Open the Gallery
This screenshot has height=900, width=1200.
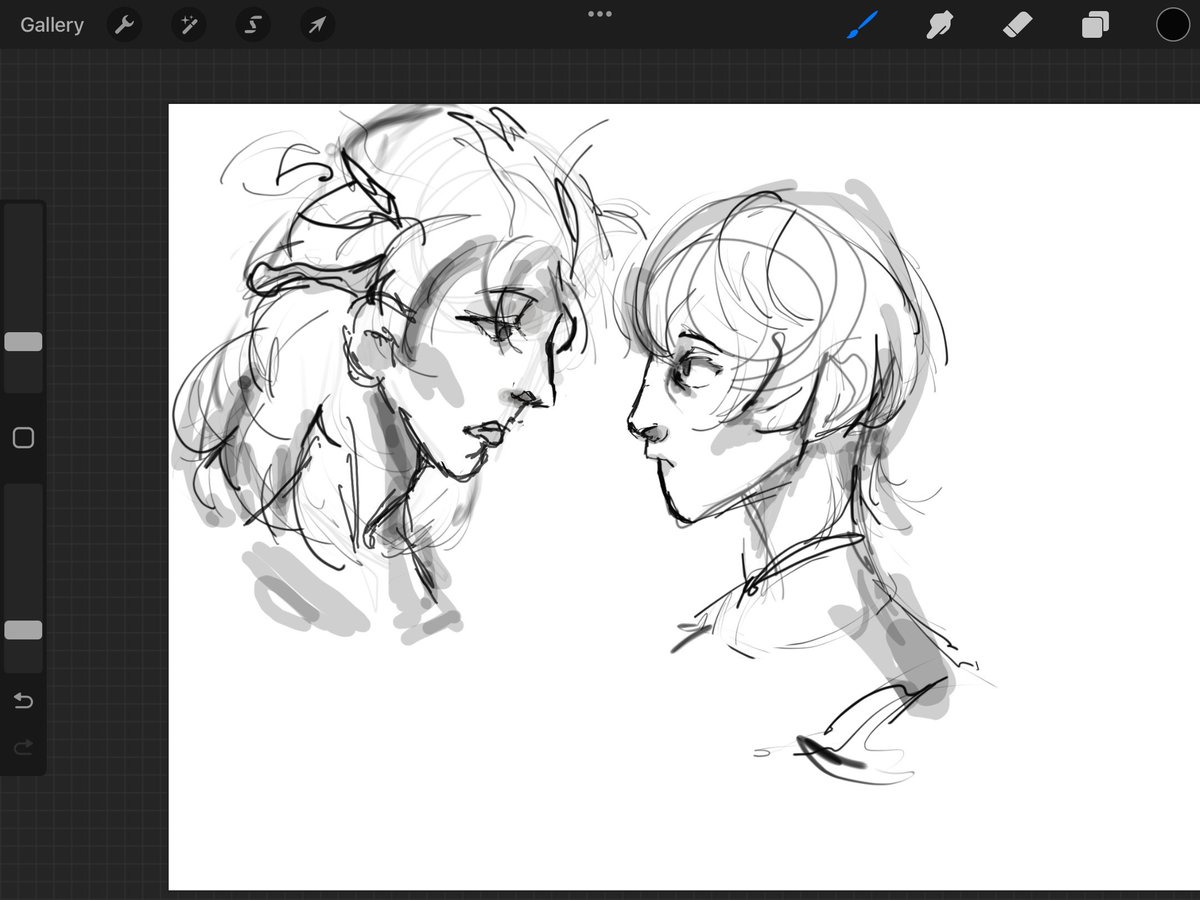pyautogui.click(x=52, y=25)
